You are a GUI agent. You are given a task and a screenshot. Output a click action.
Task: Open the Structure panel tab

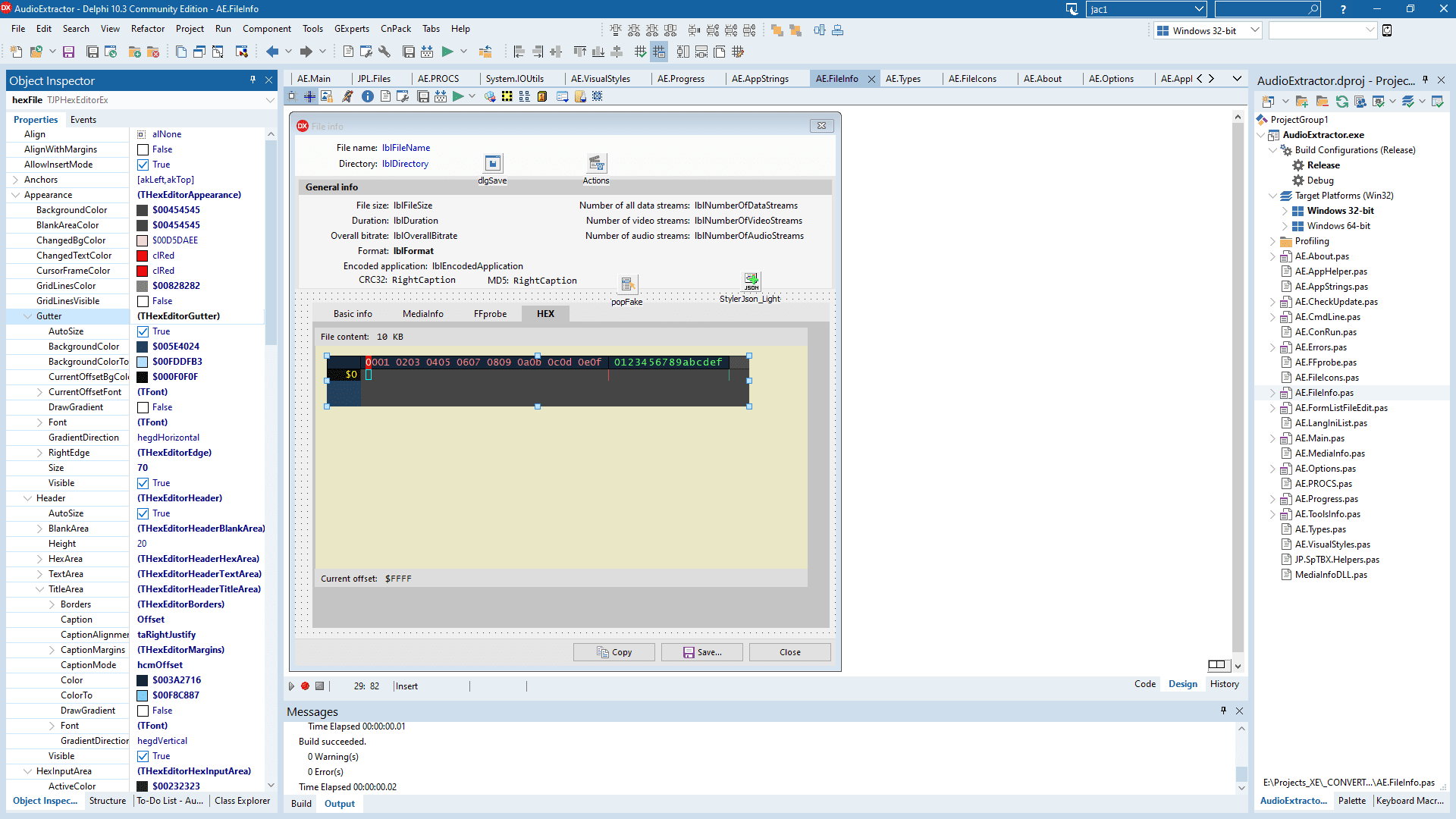pyautogui.click(x=108, y=801)
